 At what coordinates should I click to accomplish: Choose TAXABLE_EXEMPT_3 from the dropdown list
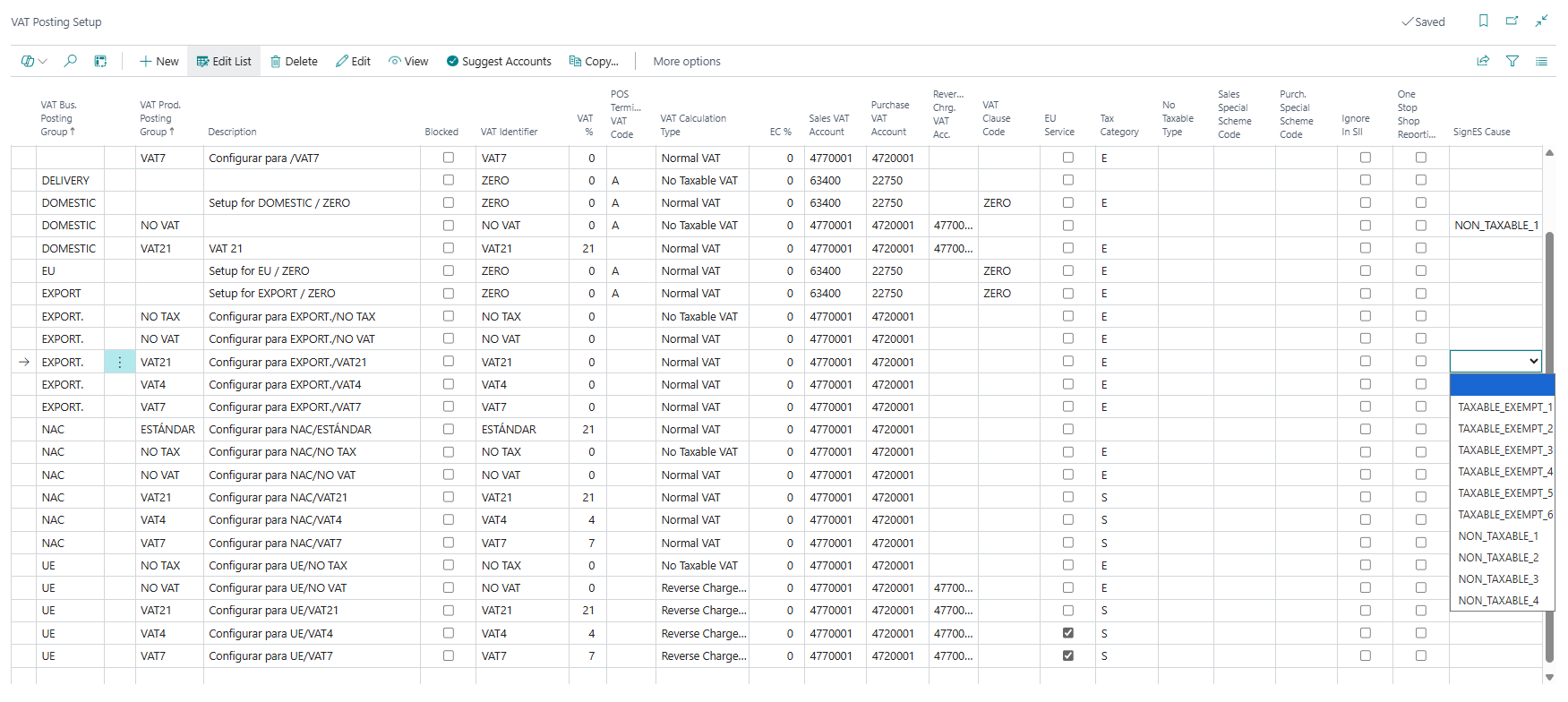click(x=1504, y=450)
